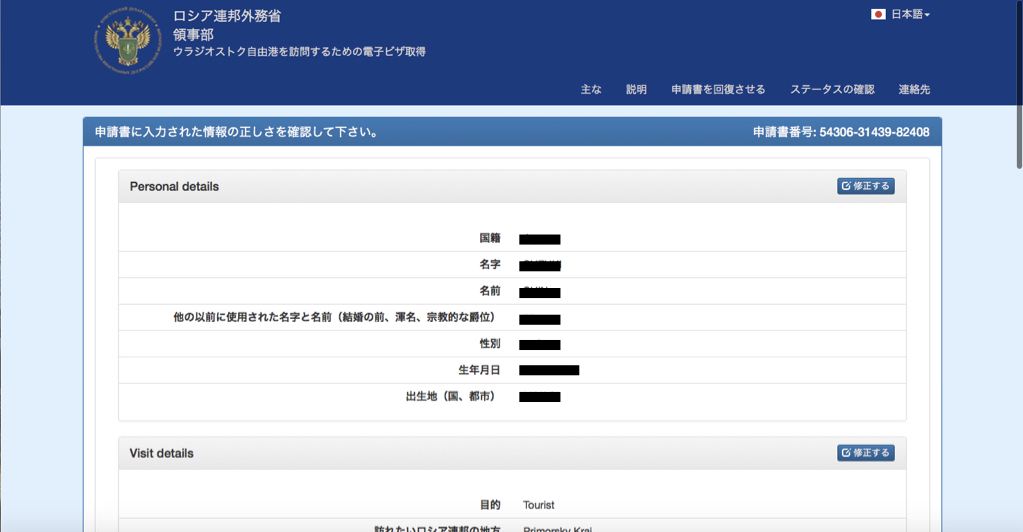Navigate to 連絡先
This screenshot has width=1023, height=532.
pos(914,89)
